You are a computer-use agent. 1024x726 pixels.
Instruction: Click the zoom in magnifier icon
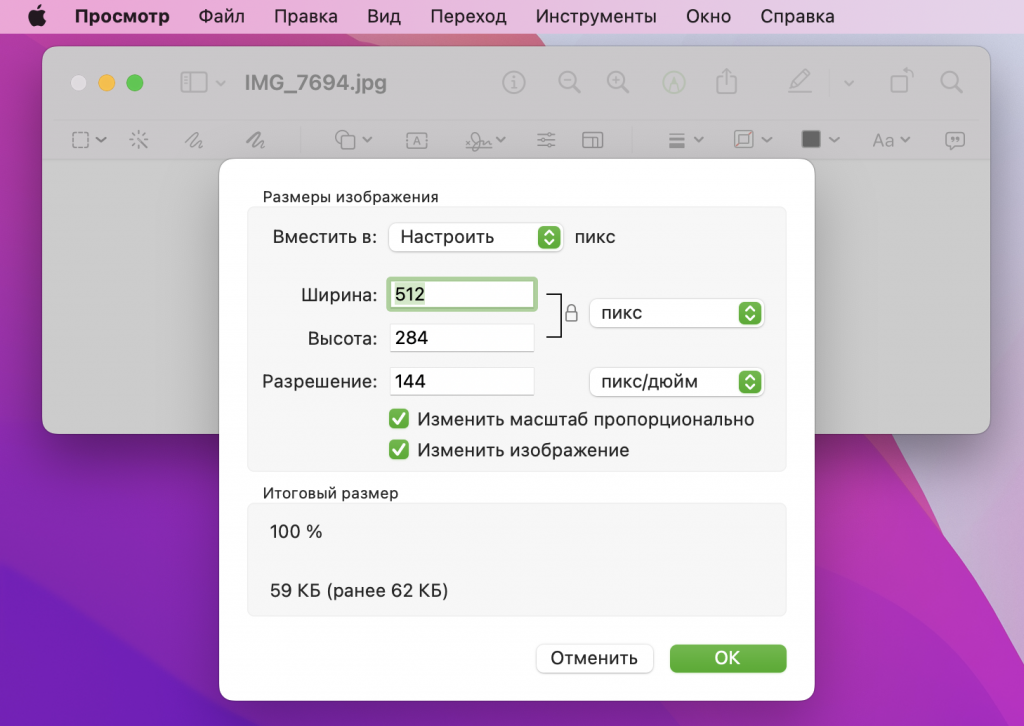click(618, 83)
